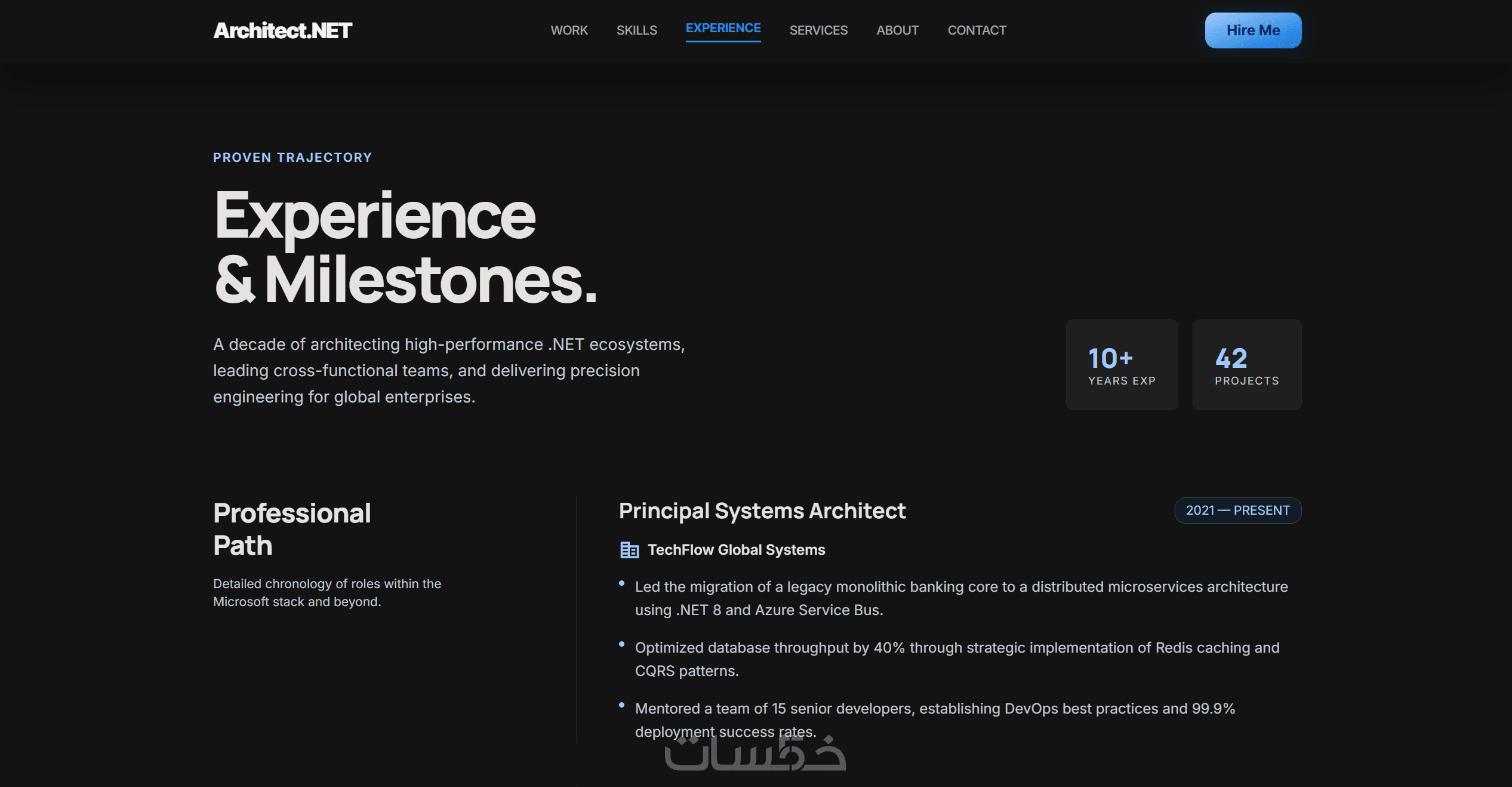This screenshot has width=1512, height=787.
Task: Navigate to SERVICES in the header
Action: [818, 30]
